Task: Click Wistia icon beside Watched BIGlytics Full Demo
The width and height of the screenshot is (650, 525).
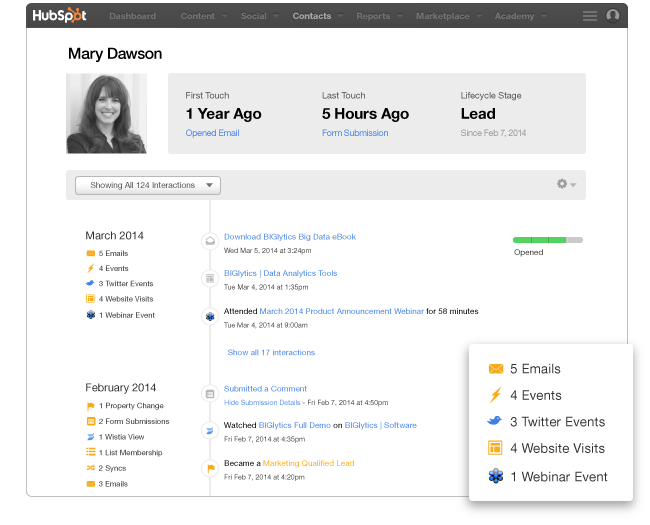Action: 210,430
